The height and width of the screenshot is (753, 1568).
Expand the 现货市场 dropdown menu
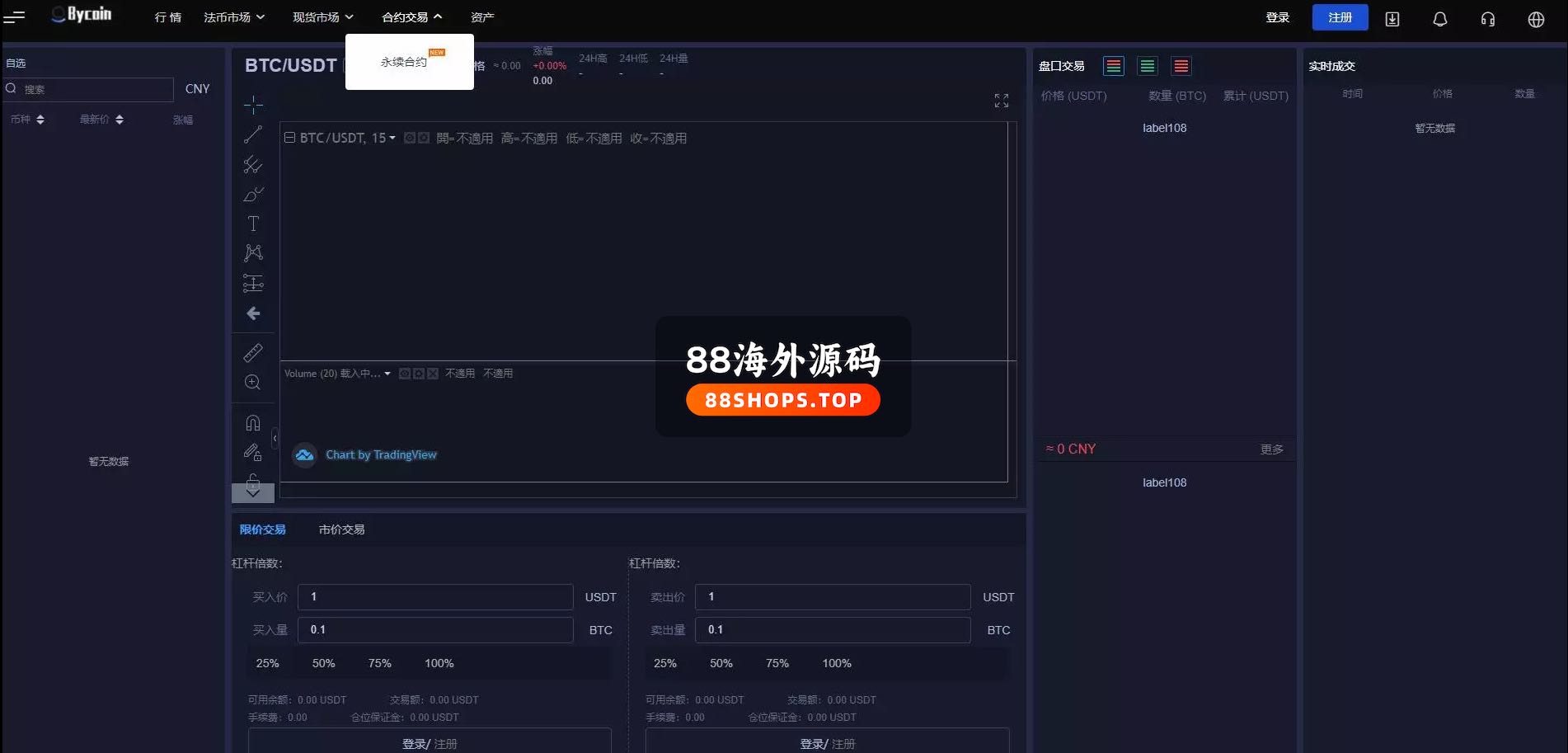323,17
